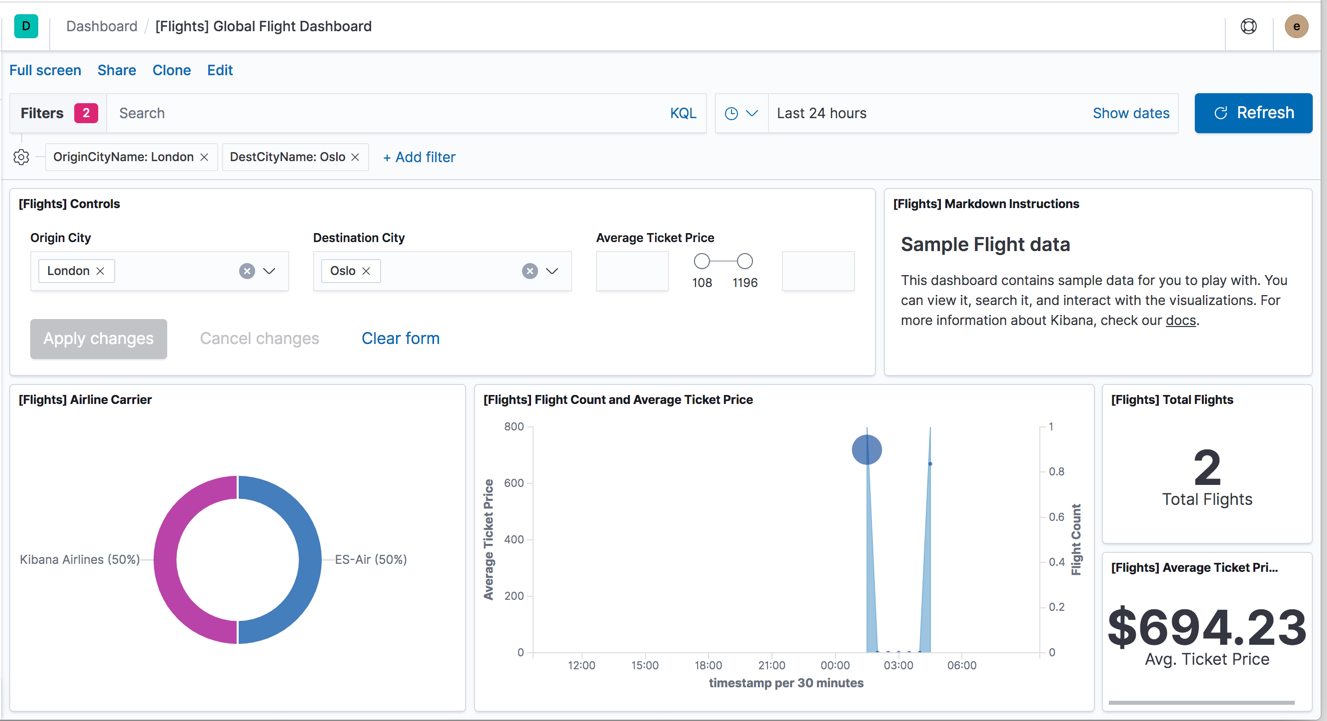Open the help lifebuoy icon

(1249, 27)
